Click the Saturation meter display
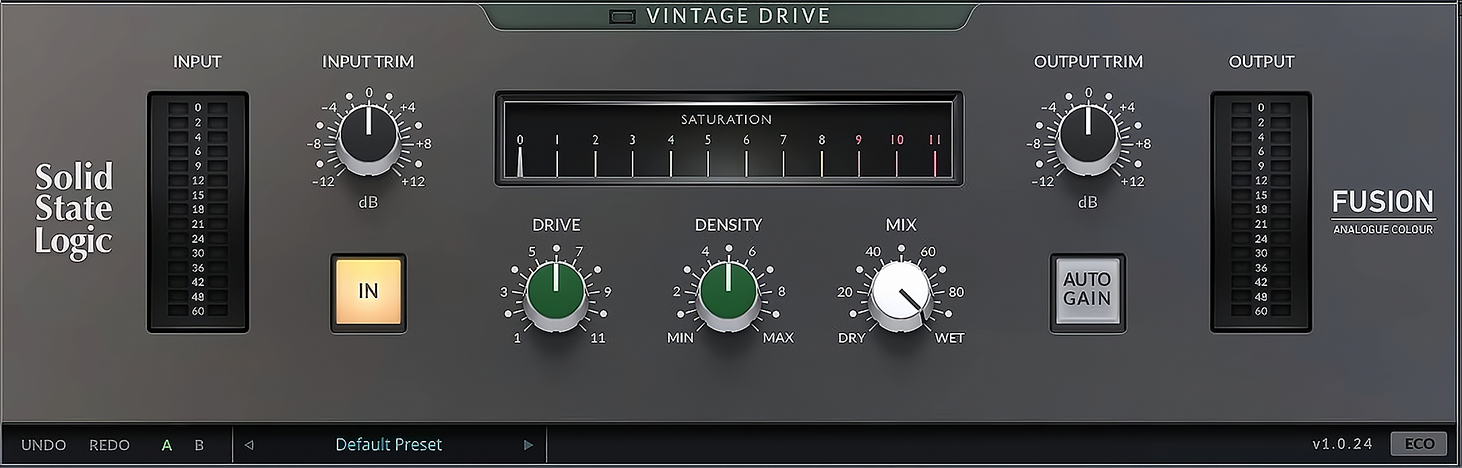 pyautogui.click(x=728, y=139)
